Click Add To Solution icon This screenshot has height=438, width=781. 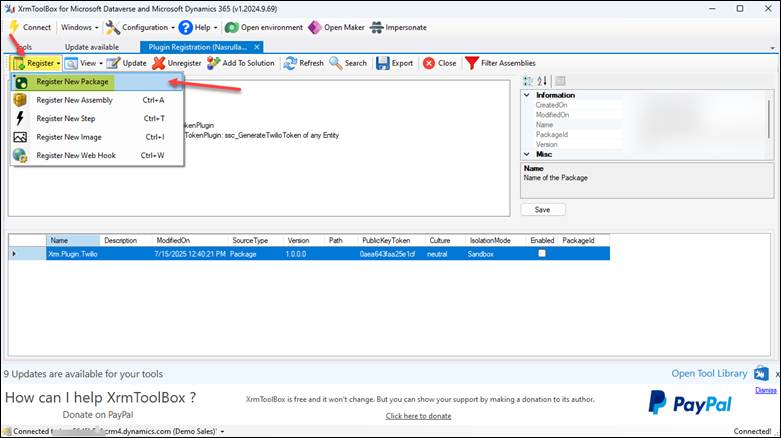coord(214,63)
